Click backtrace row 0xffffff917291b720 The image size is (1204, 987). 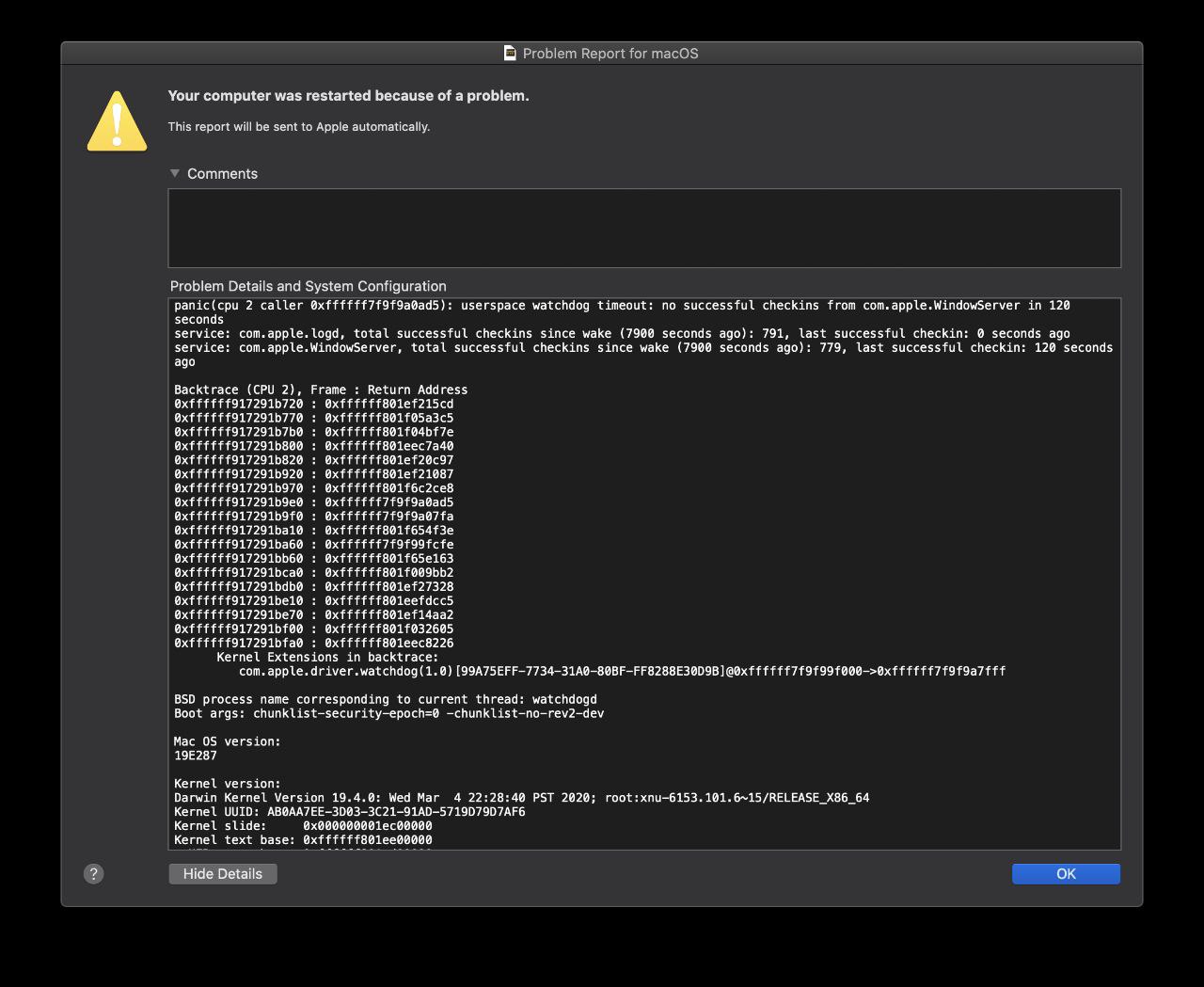tap(314, 404)
